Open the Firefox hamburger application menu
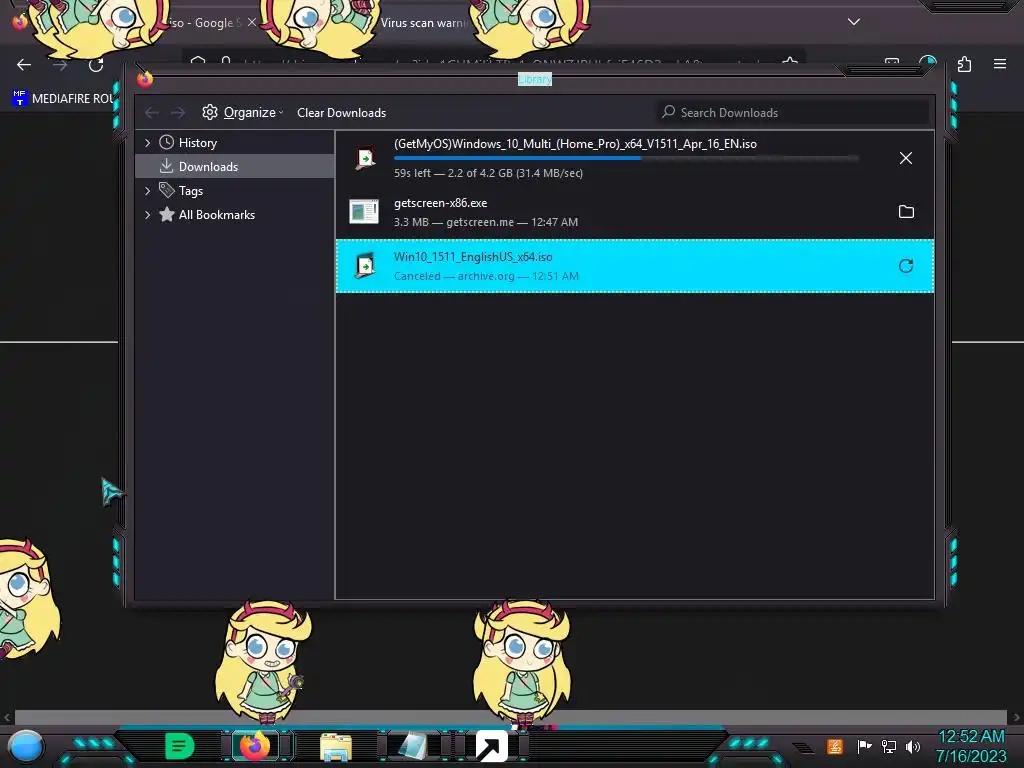 (x=1000, y=64)
